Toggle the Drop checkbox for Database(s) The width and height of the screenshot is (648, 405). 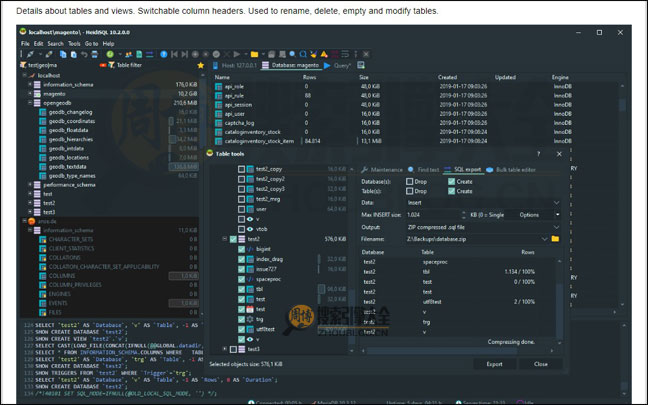pyautogui.click(x=409, y=181)
